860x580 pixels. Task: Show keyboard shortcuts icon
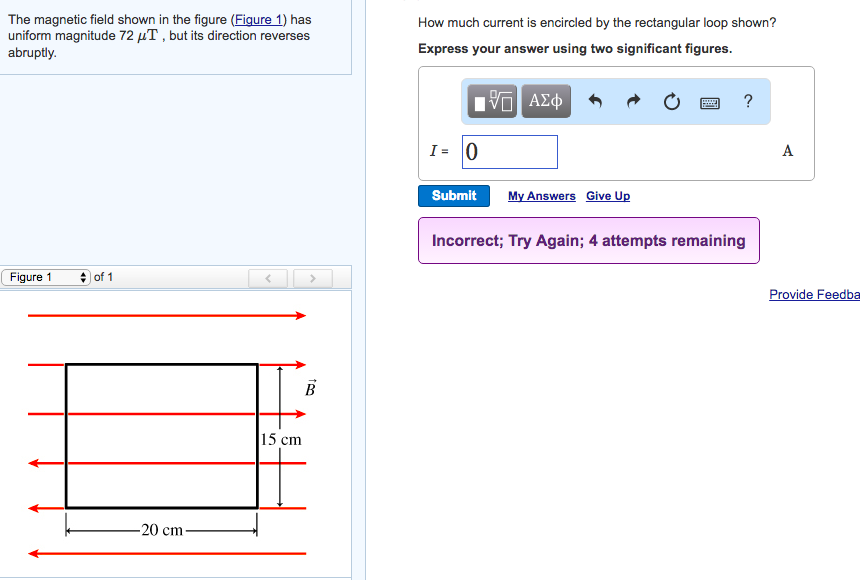[710, 103]
